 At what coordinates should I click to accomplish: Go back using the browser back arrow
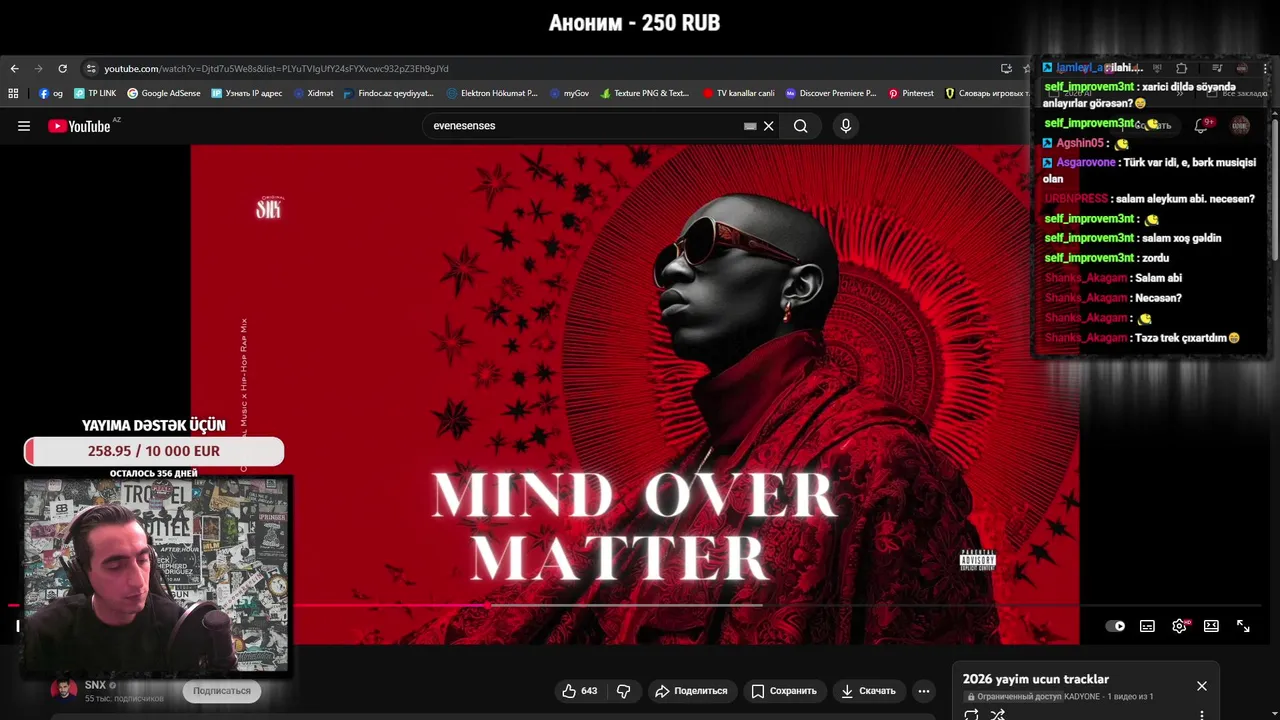(x=14, y=69)
